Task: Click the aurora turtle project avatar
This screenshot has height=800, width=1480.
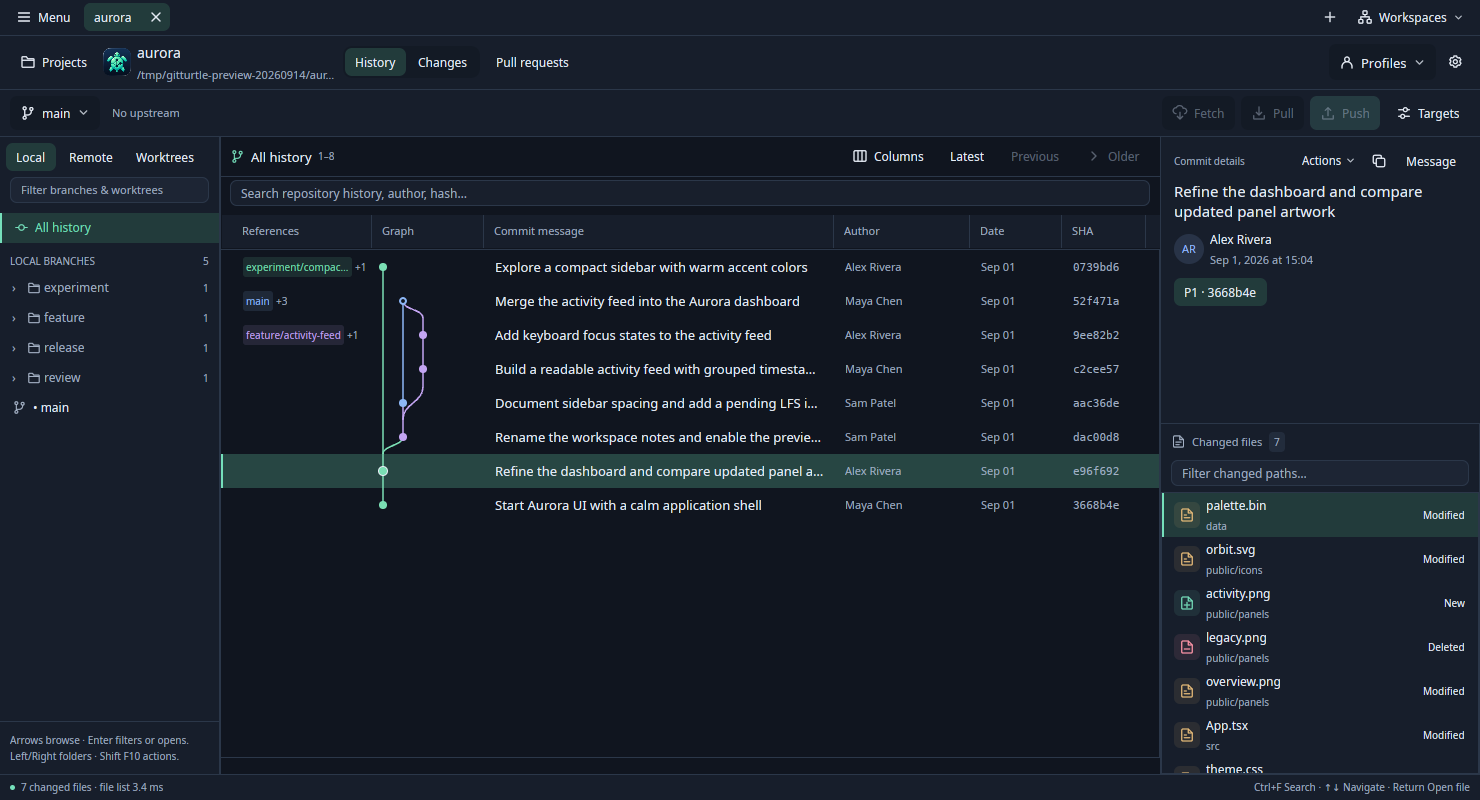Action: [117, 62]
